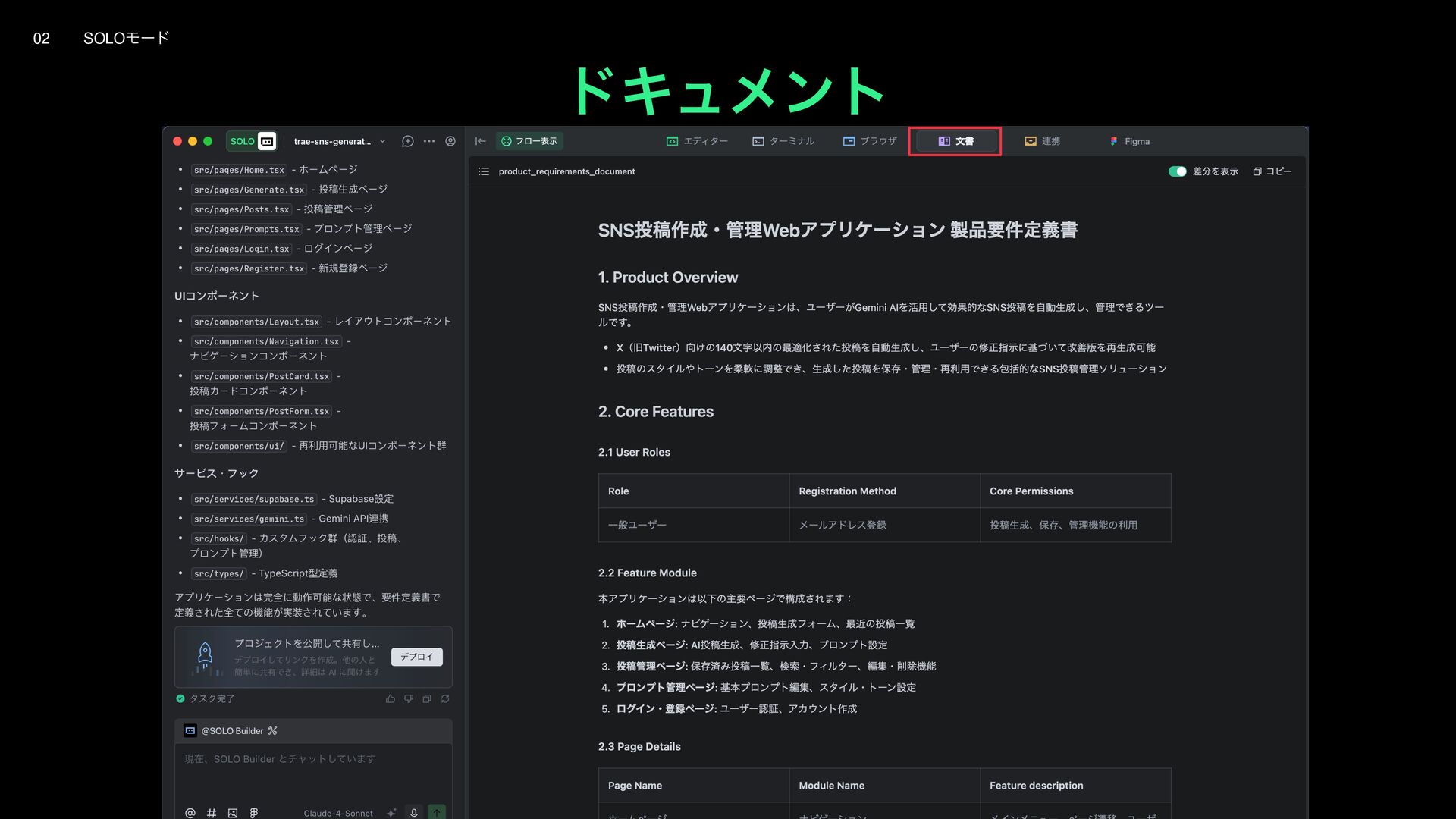Toggle the 差分を表示 switch off
Viewport: 1456px width, 819px height.
pos(1177,171)
